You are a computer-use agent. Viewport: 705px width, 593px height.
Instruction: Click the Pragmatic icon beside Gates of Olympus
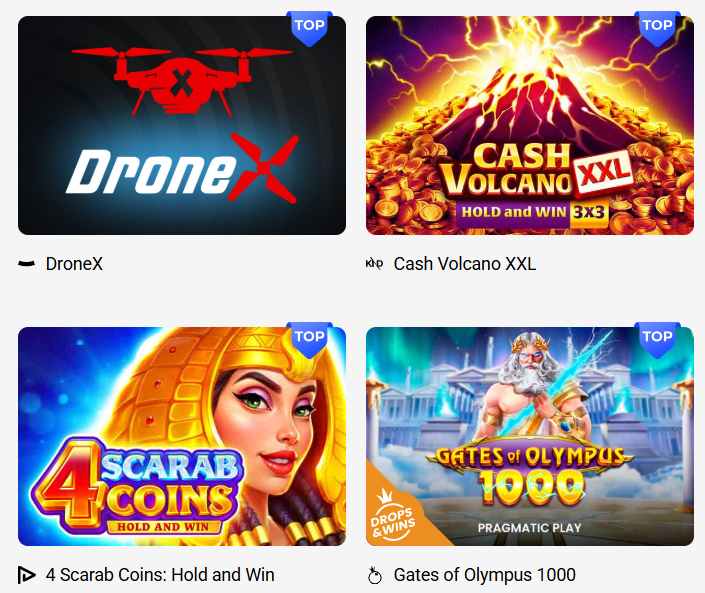(375, 575)
